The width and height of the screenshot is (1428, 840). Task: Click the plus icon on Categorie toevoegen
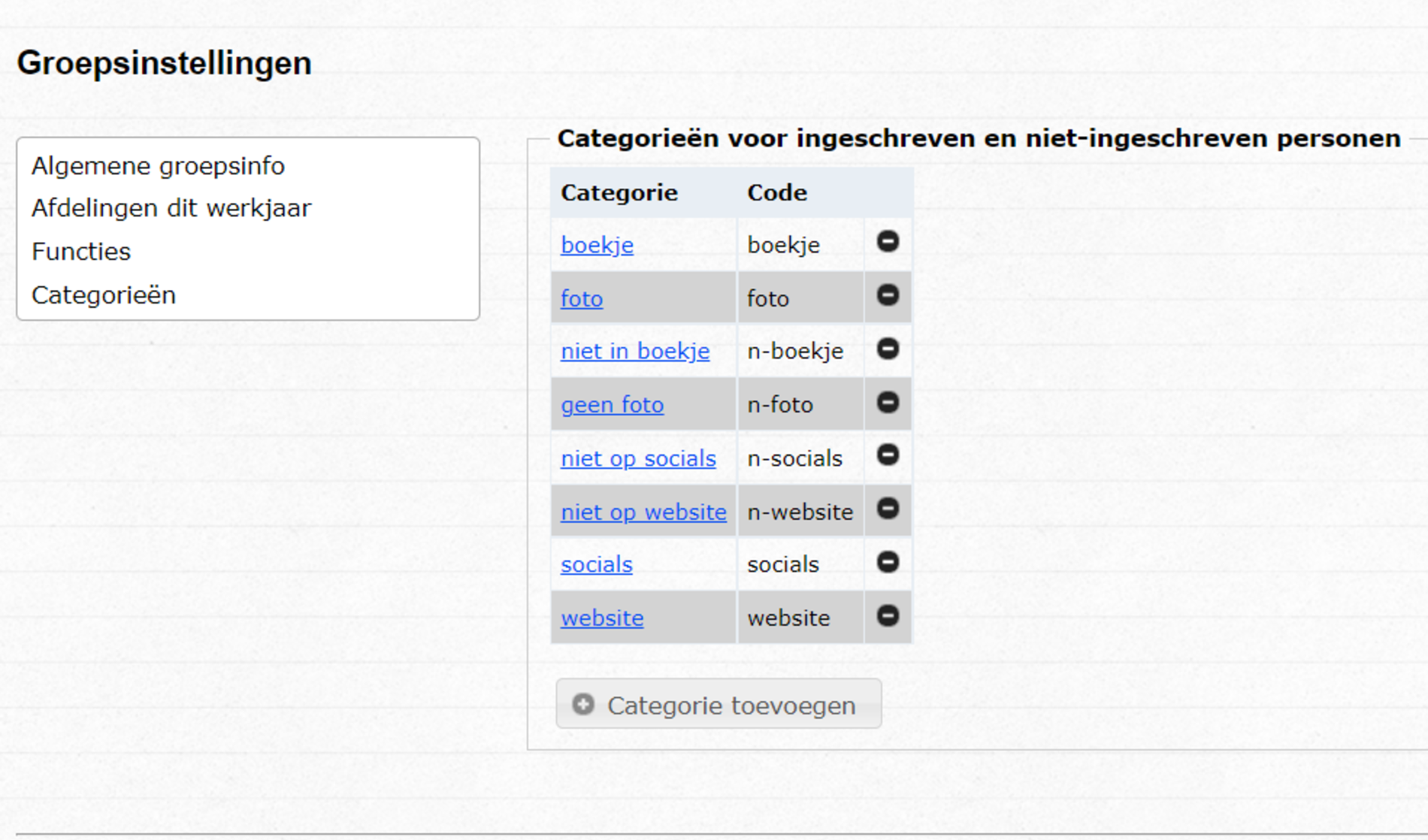click(583, 704)
